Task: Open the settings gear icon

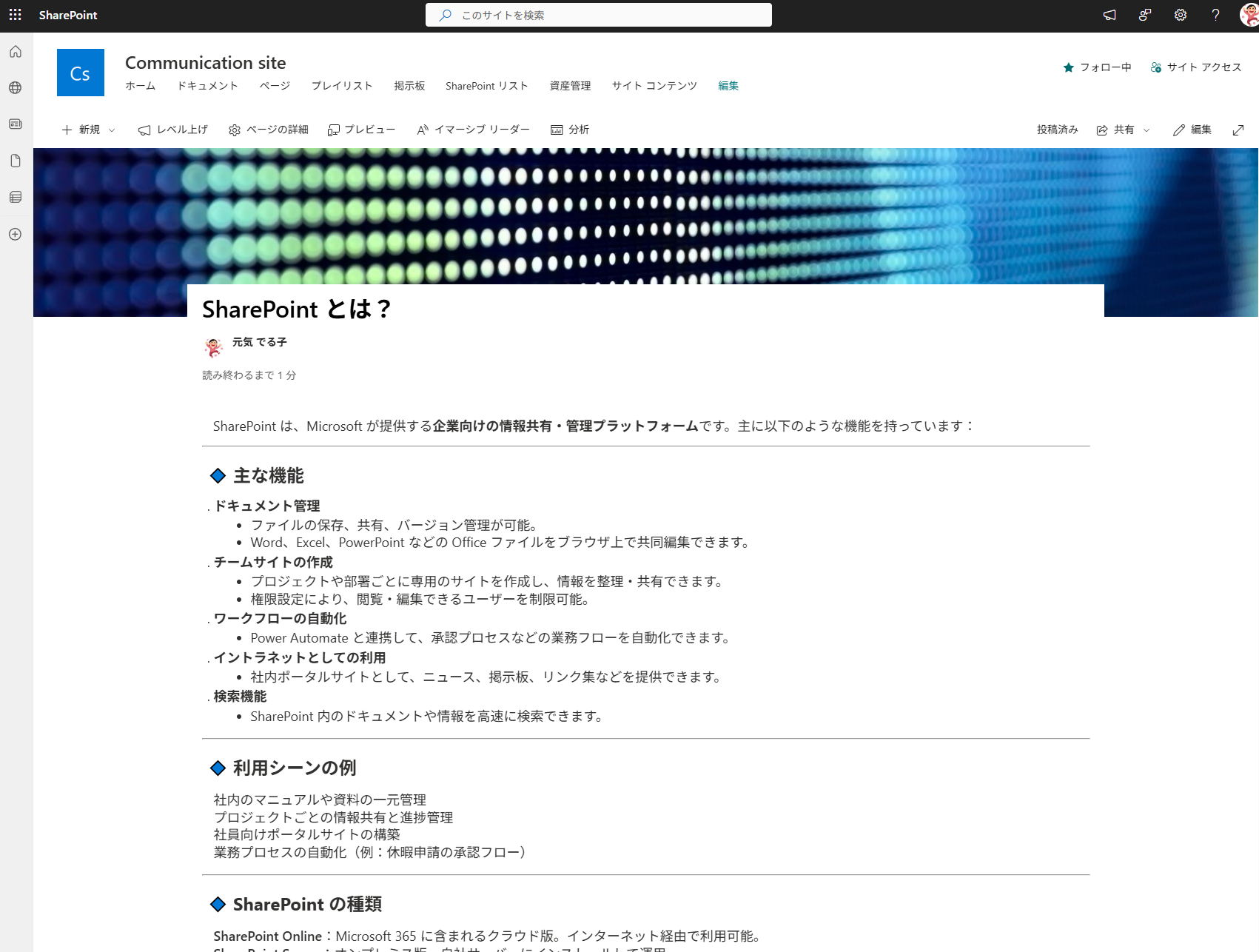Action: (1181, 15)
